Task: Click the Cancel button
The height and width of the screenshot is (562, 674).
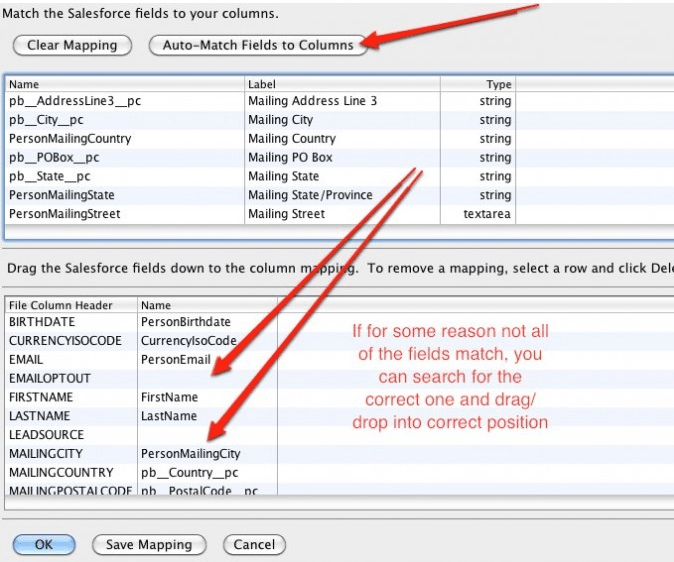Action: (x=254, y=545)
